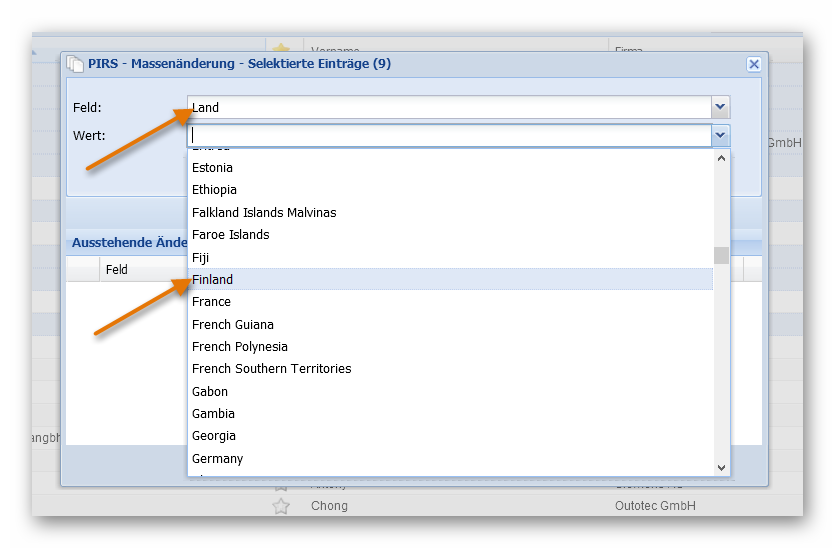Open the Feld dropdown arrow
835x548 pixels.
(720, 107)
